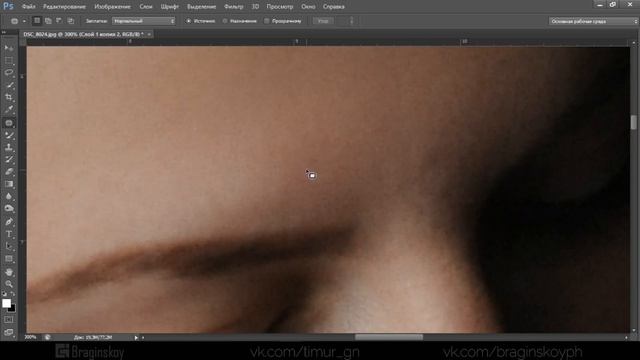This screenshot has width=640, height=360.
Task: Open the Заплатка mode dropdown (Нормальный)
Action: tap(144, 21)
